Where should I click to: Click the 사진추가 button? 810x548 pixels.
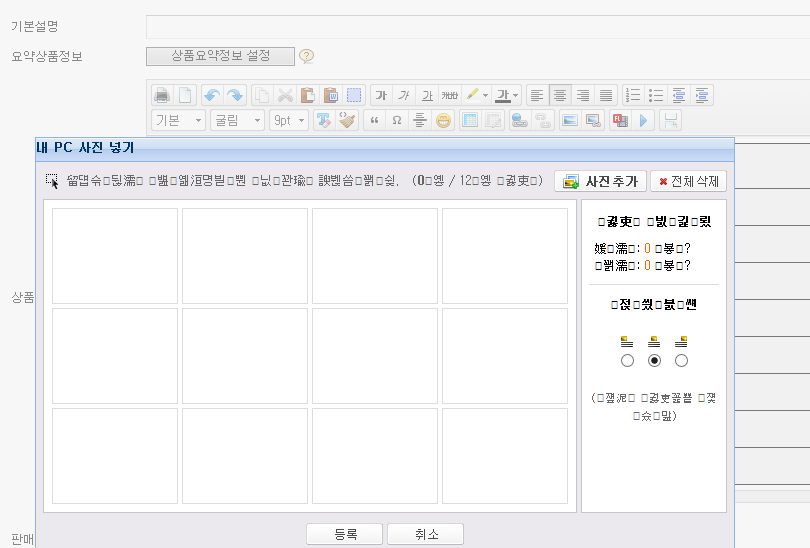pos(600,181)
